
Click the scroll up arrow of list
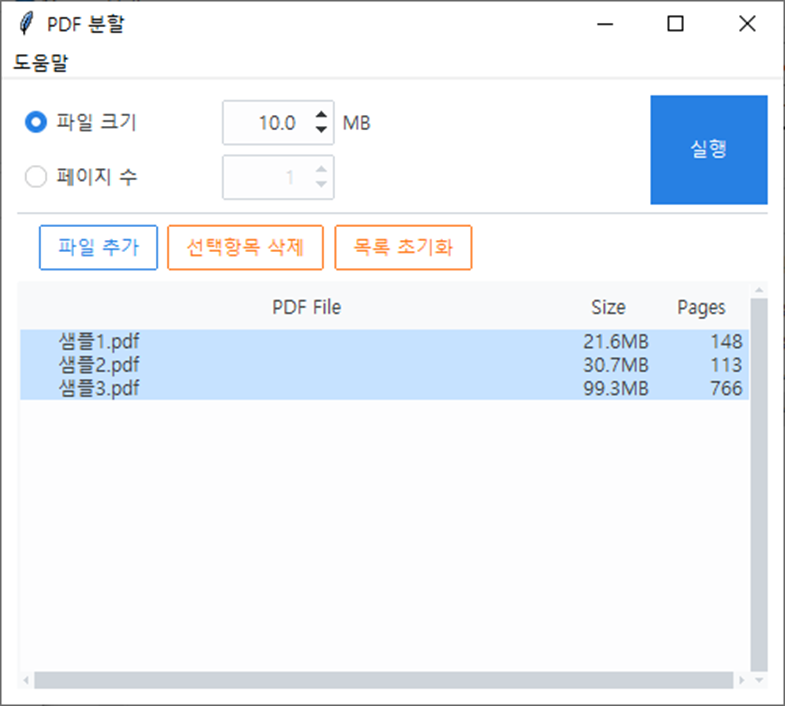[759, 290]
